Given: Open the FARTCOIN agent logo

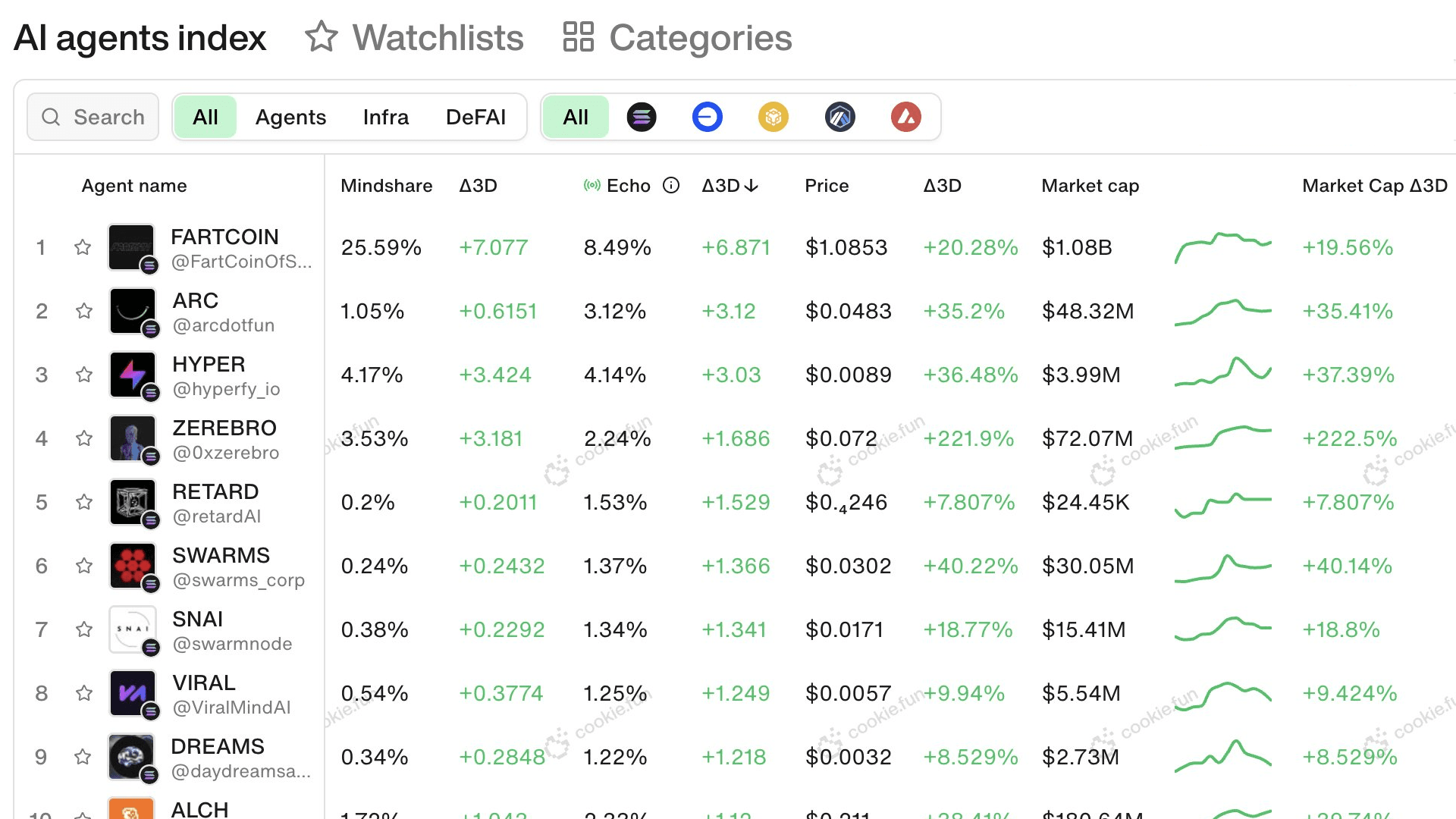Looking at the screenshot, I should (x=131, y=247).
